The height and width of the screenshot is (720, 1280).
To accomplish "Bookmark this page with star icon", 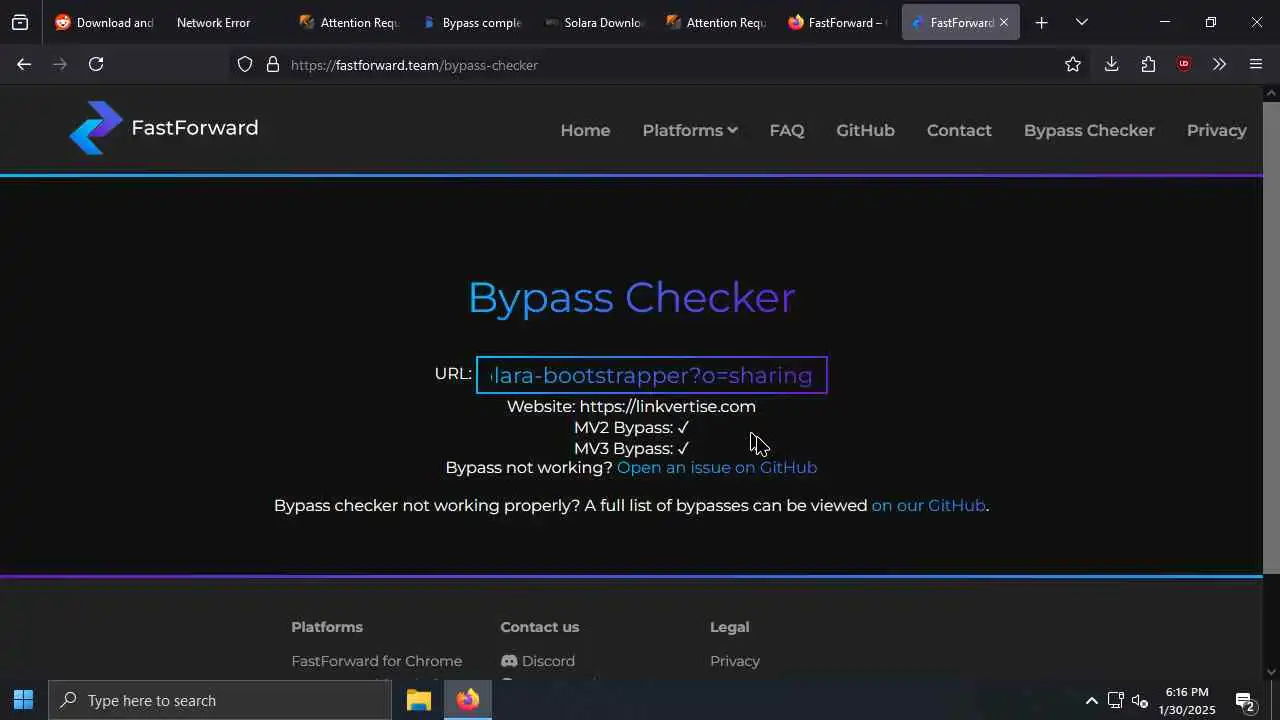I will 1073,64.
